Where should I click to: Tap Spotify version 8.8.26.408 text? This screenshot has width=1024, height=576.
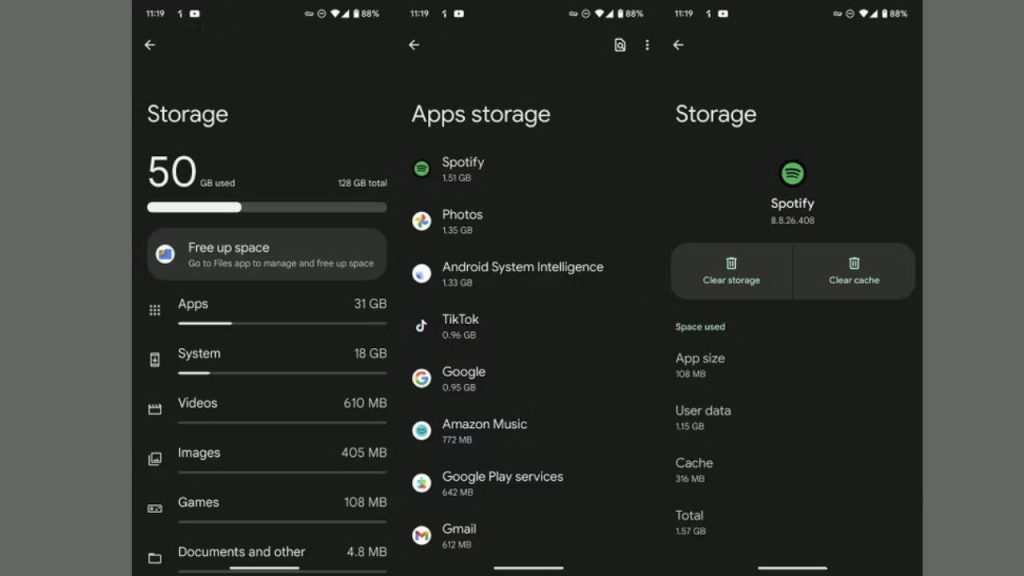(x=792, y=221)
